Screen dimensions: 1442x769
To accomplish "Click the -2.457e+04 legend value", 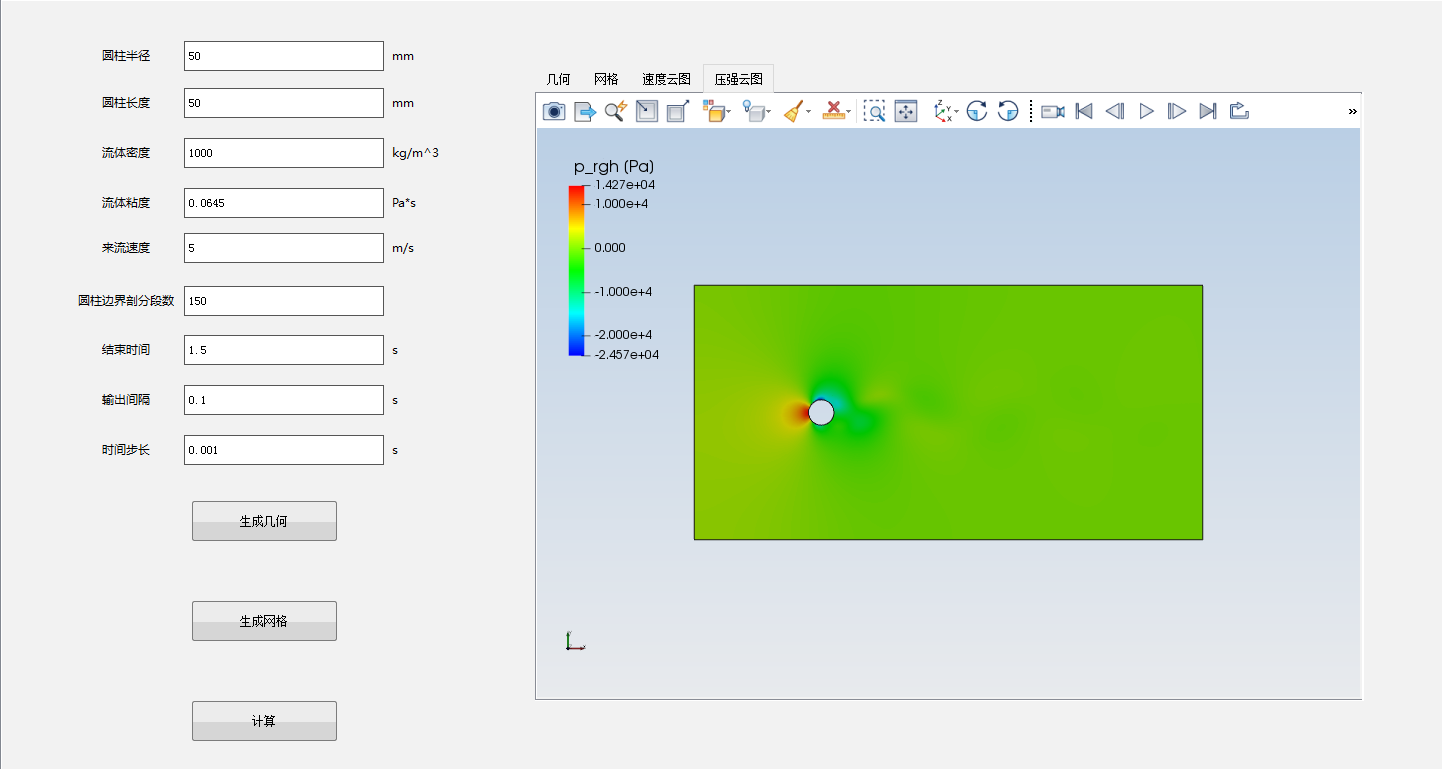I will tap(626, 354).
